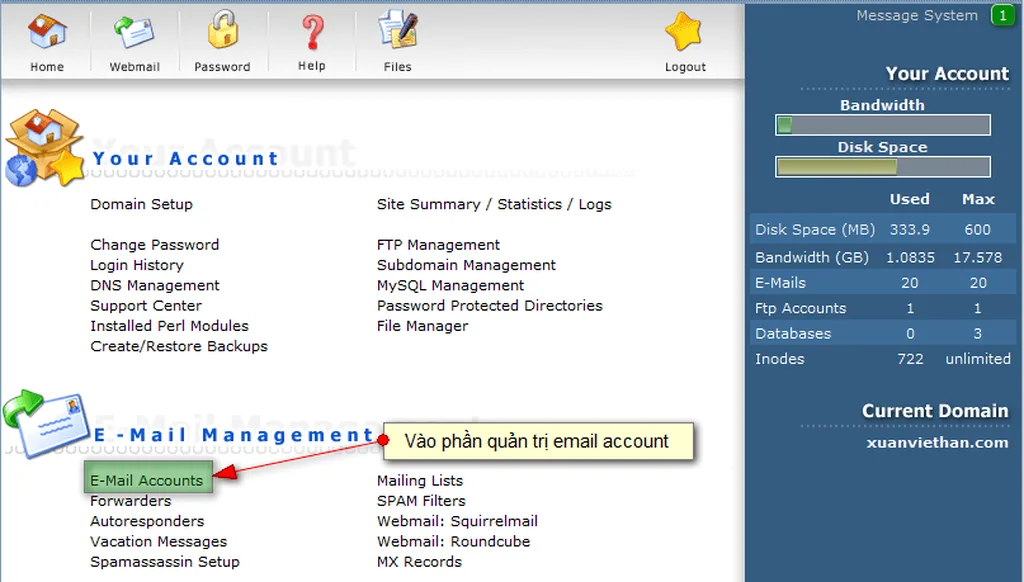Screen dimensions: 1024x582
Task: Open Vacation Messages
Action: [x=159, y=542]
